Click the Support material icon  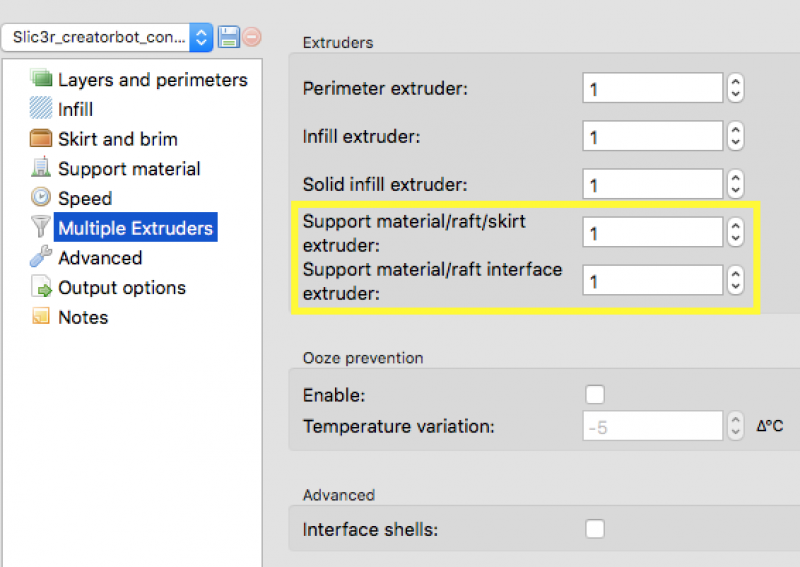(x=41, y=168)
